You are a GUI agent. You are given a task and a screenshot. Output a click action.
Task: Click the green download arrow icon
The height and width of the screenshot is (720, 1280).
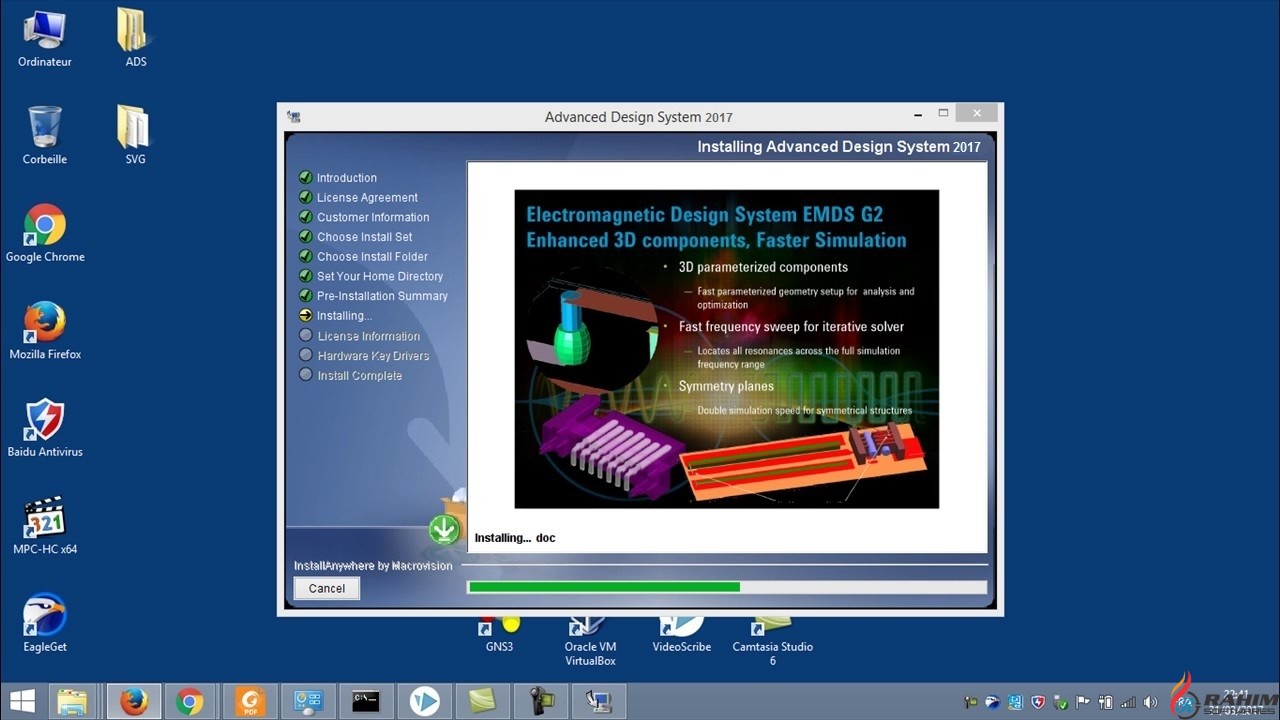(444, 530)
